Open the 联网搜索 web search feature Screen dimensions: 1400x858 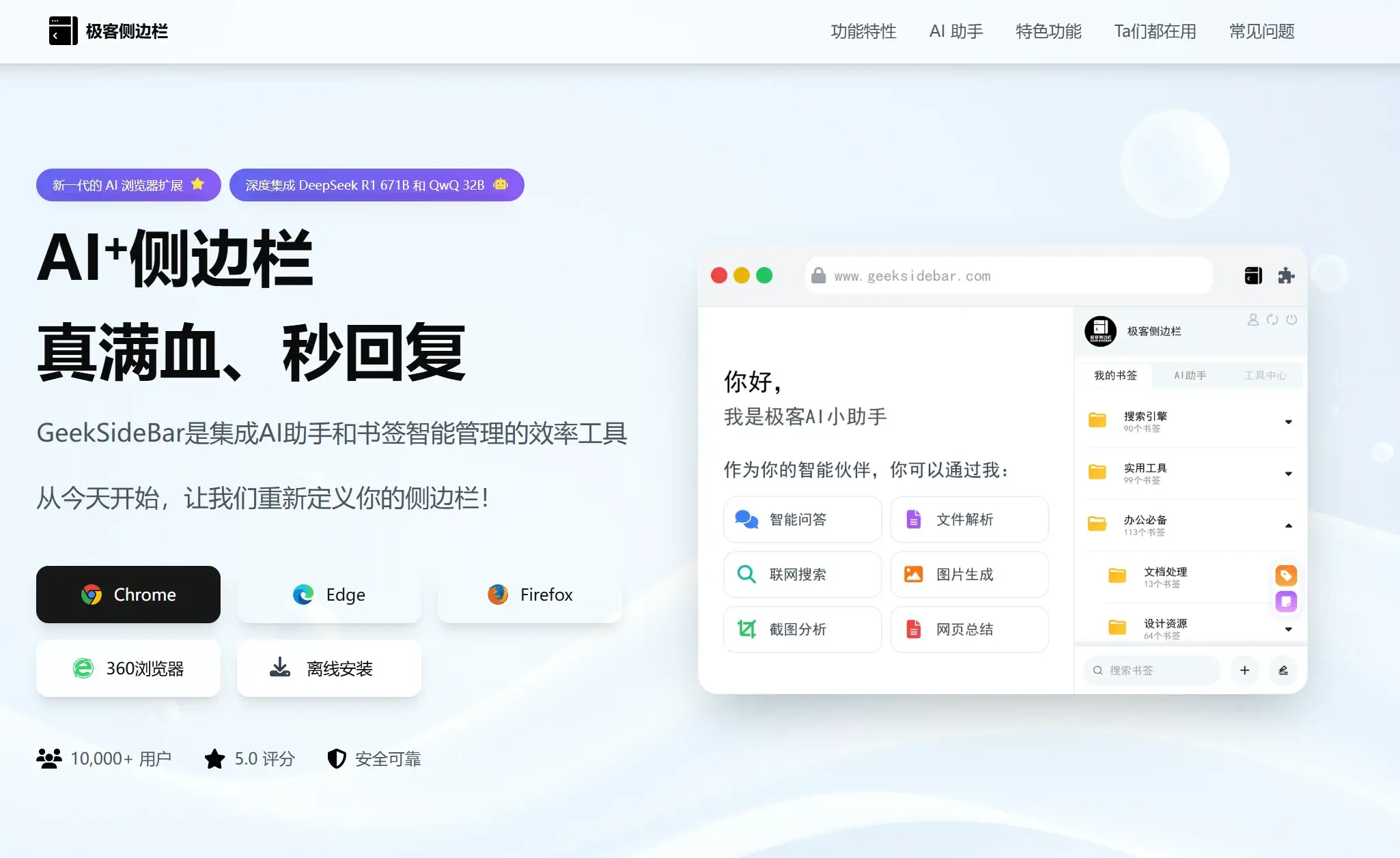pos(746,575)
